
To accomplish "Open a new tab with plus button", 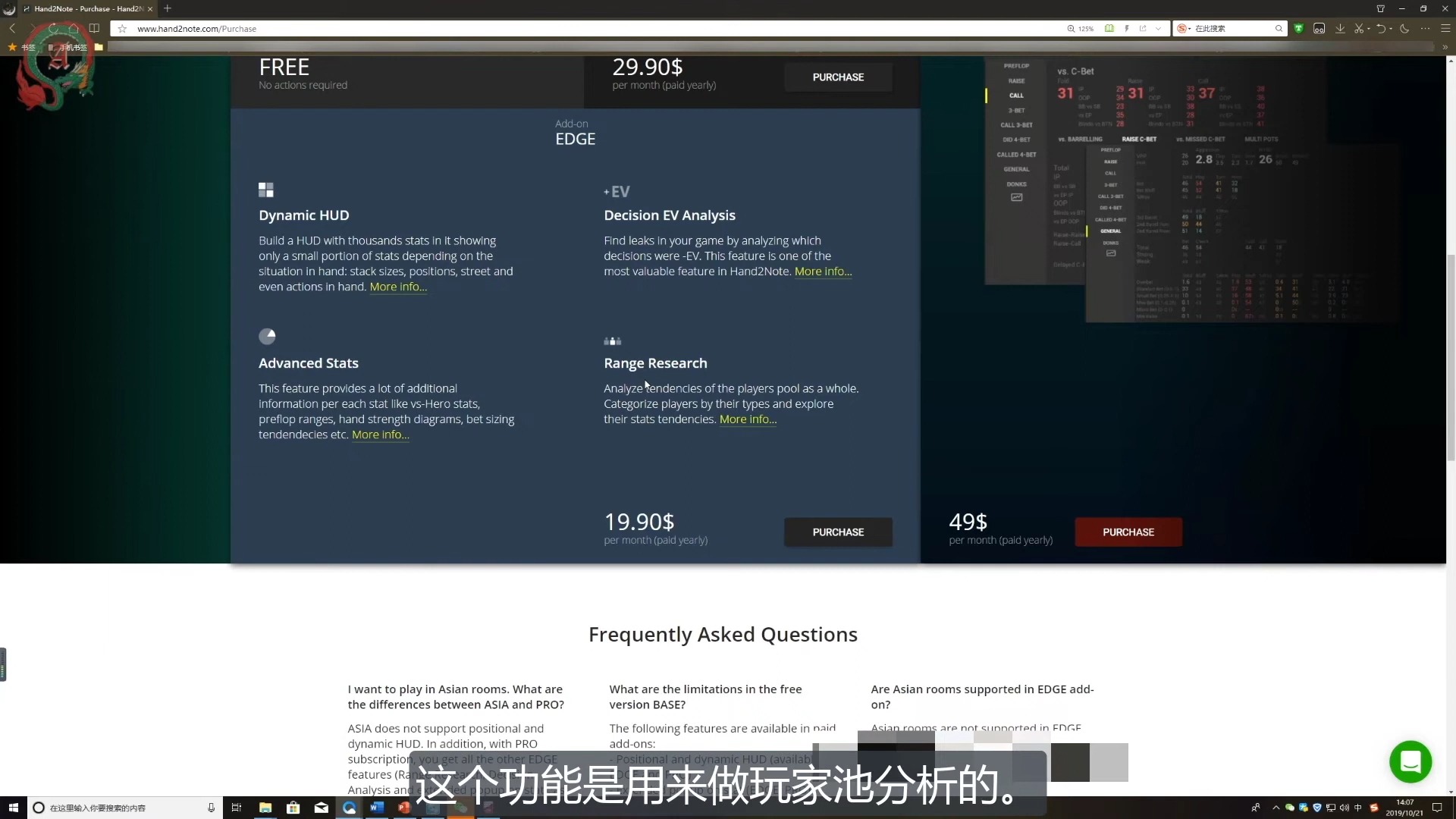I will pos(168,8).
